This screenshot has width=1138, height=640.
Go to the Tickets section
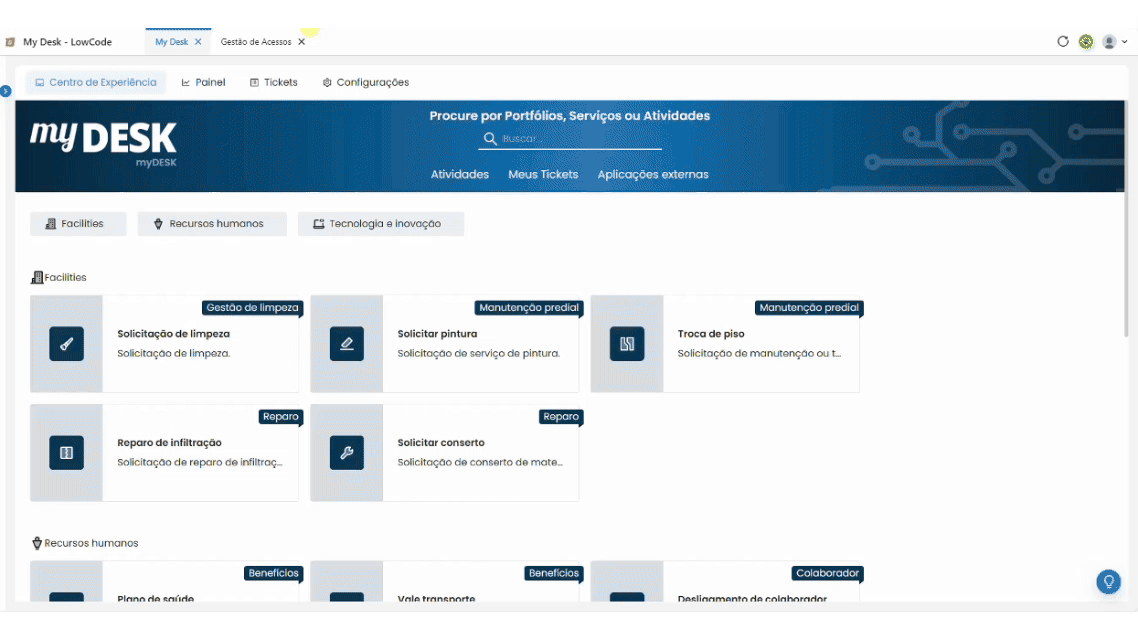click(274, 82)
